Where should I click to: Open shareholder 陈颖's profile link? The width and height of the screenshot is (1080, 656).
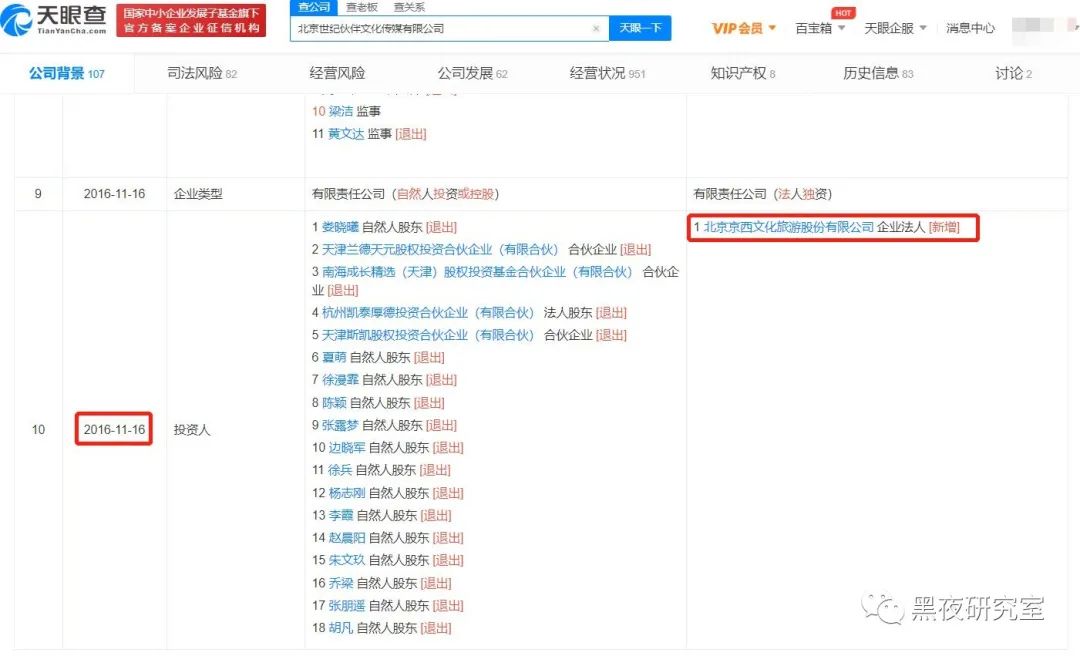(x=334, y=403)
